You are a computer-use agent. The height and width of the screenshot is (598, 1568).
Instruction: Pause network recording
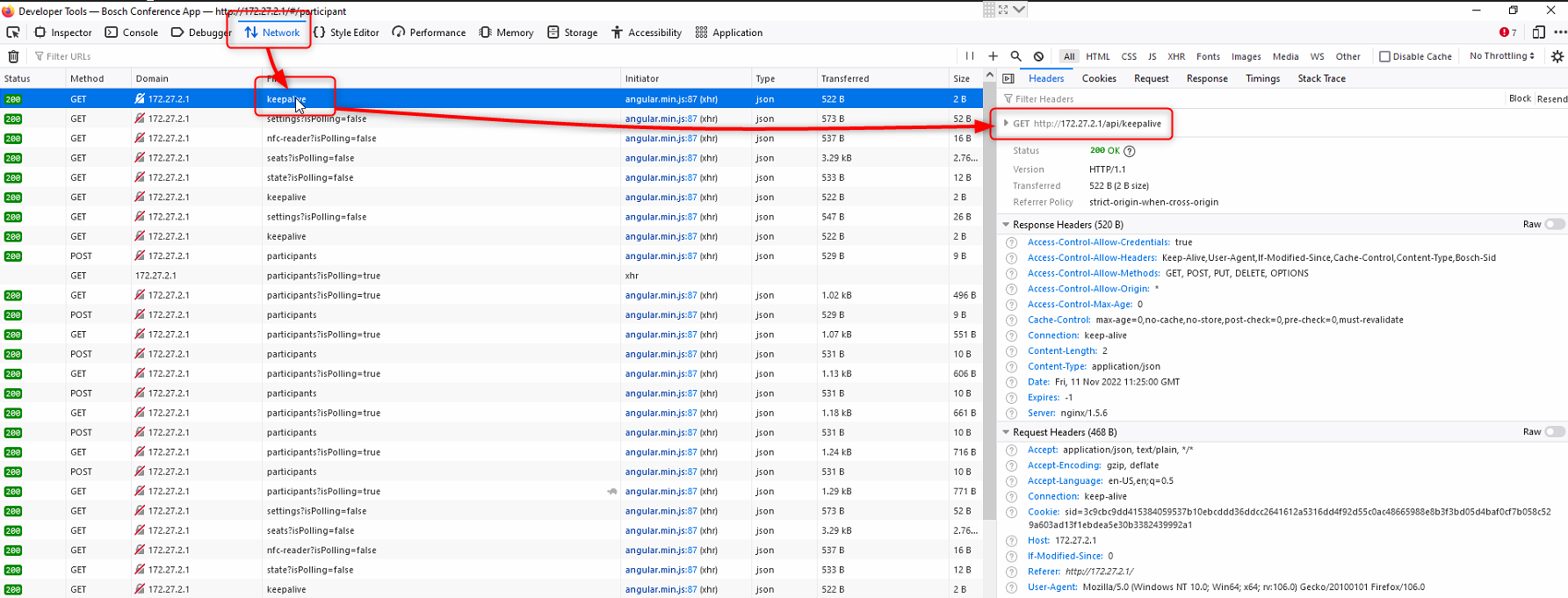(970, 56)
